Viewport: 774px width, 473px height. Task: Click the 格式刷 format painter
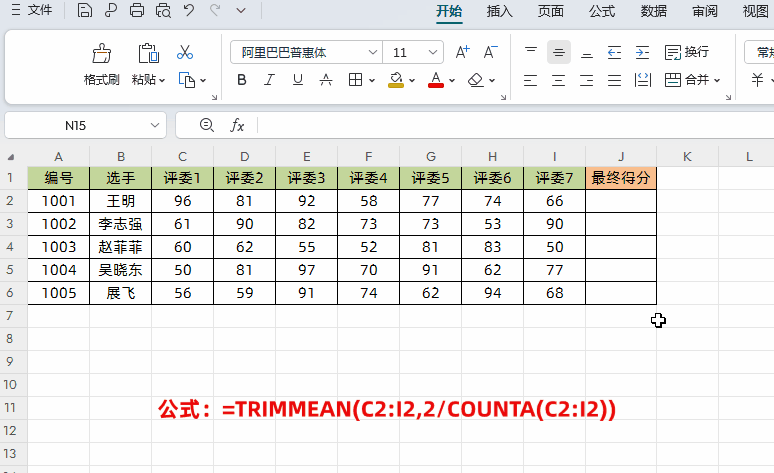coord(102,65)
